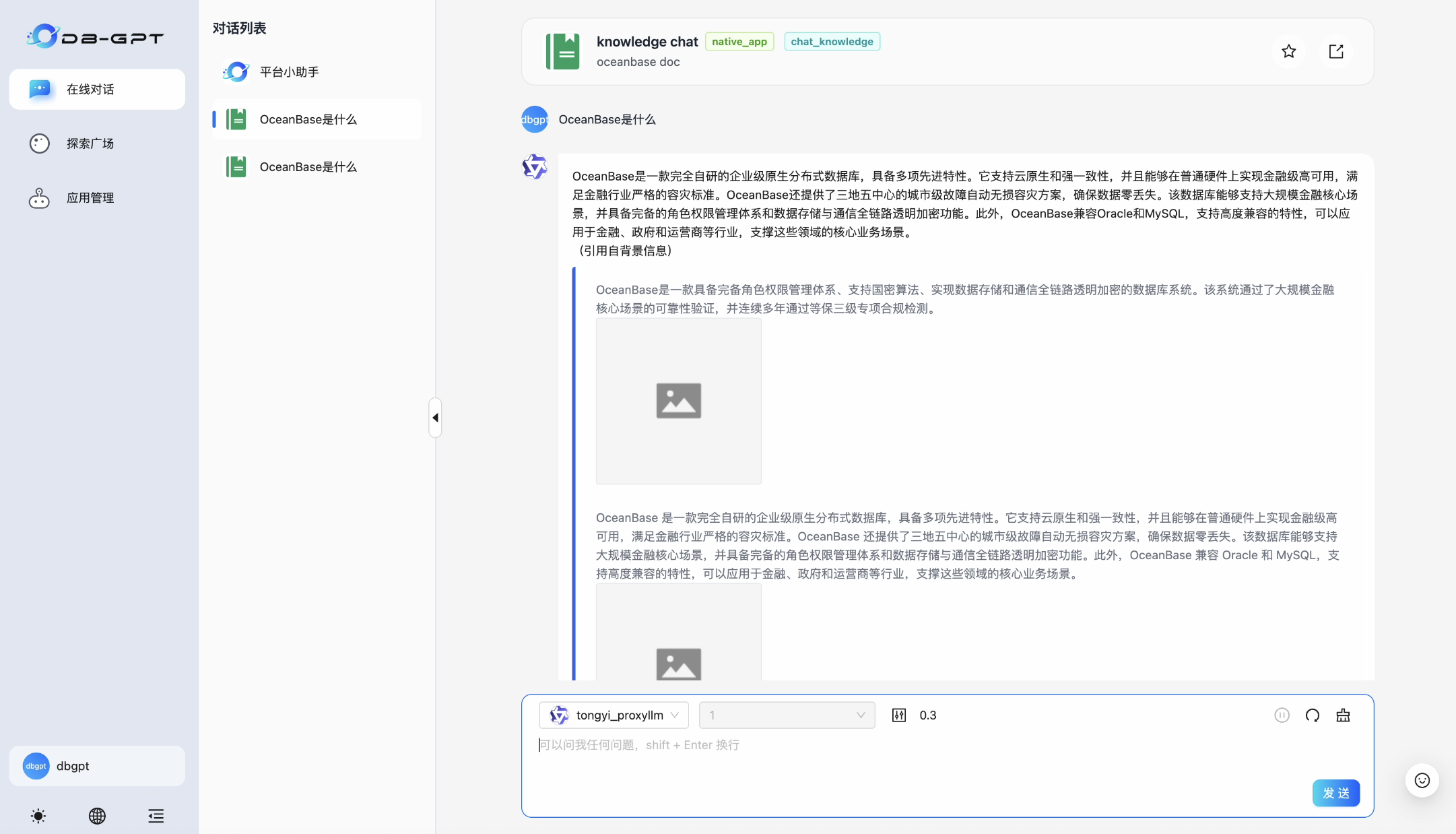Click the message input field

click(x=808, y=745)
